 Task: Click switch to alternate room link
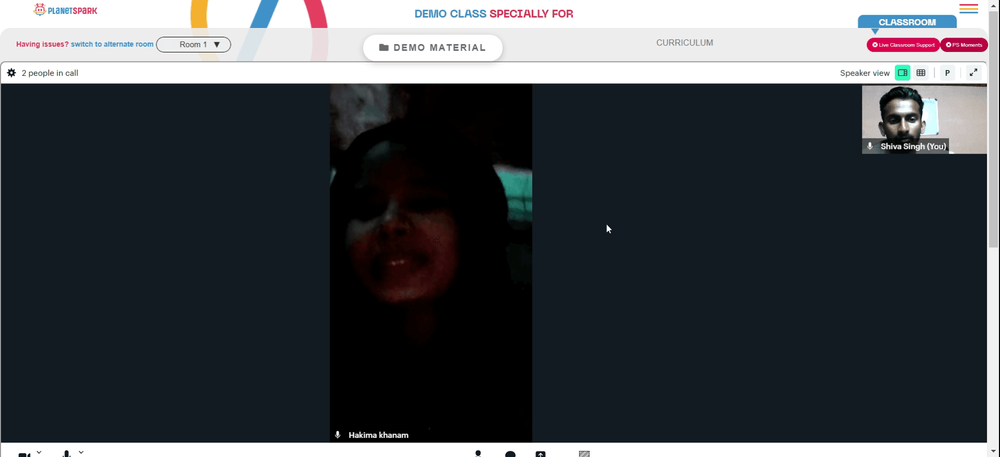(x=112, y=45)
